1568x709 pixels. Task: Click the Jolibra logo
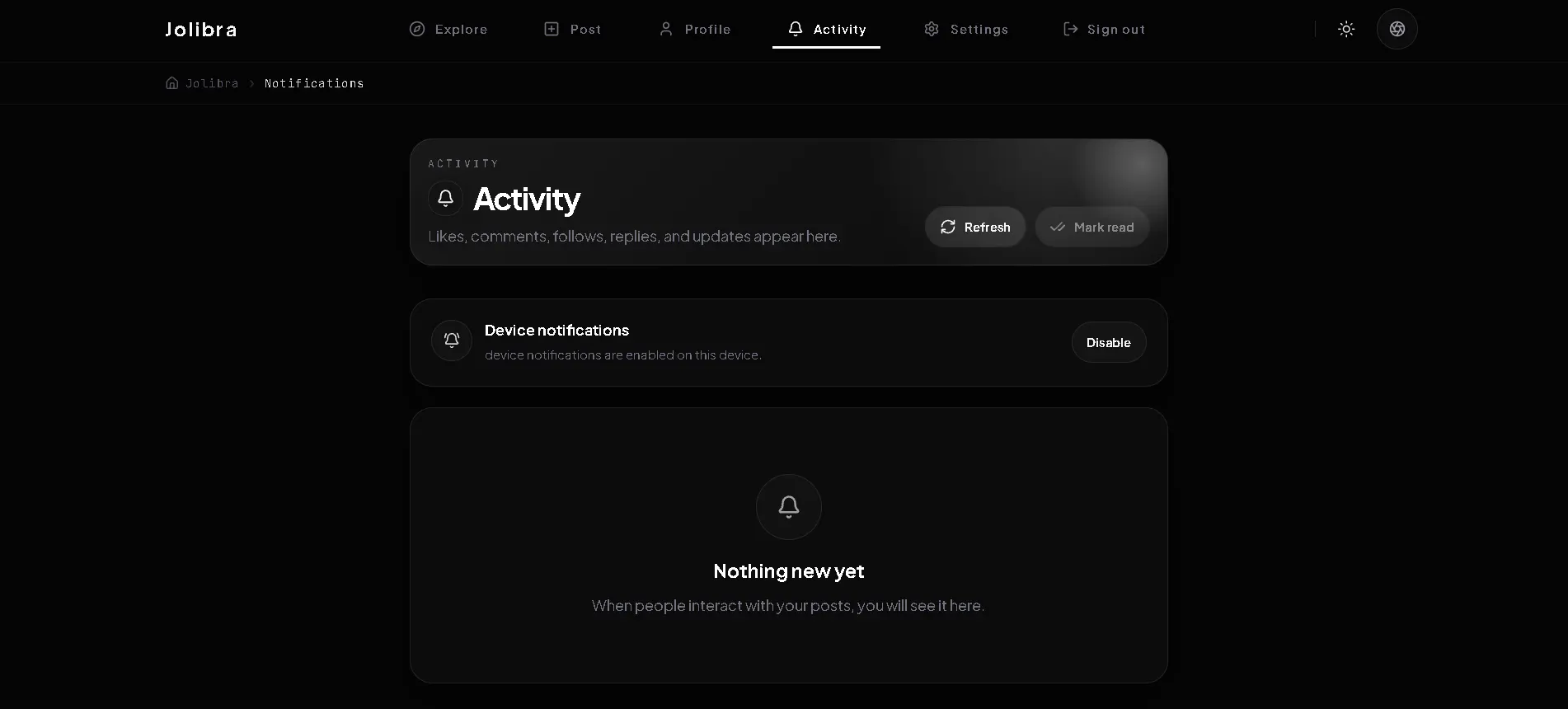coord(201,30)
